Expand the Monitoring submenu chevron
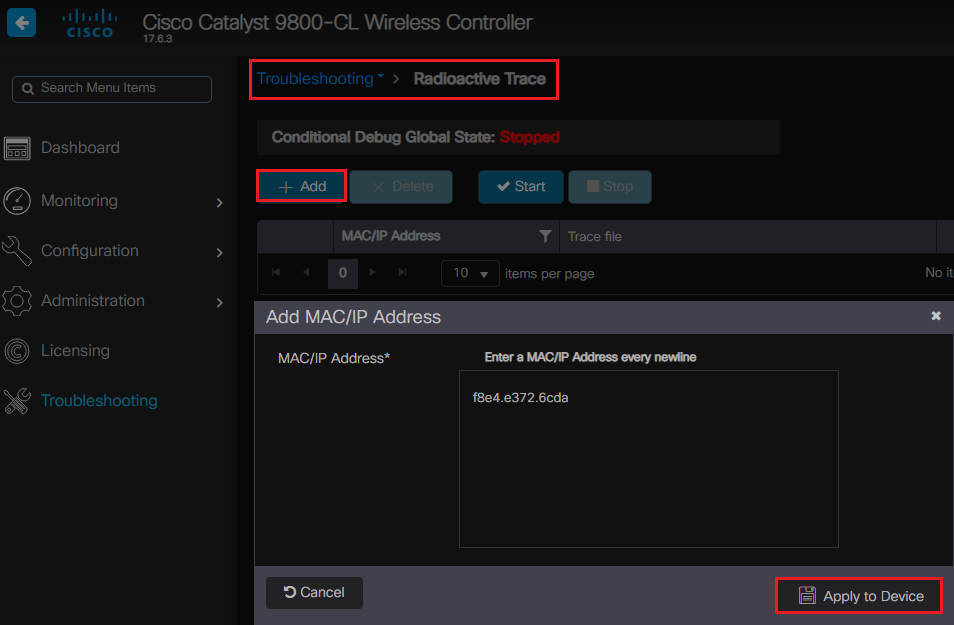954x625 pixels. [x=219, y=203]
